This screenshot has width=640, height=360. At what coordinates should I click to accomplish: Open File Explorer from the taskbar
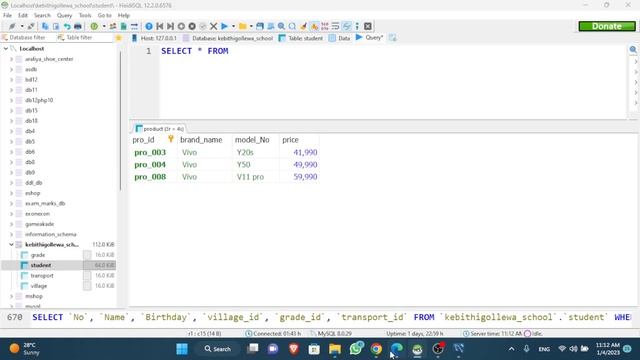[x=335, y=349]
